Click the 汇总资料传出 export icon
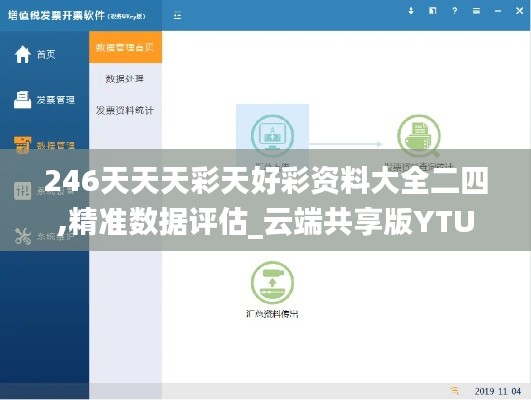This screenshot has width=531, height=400. [272, 282]
